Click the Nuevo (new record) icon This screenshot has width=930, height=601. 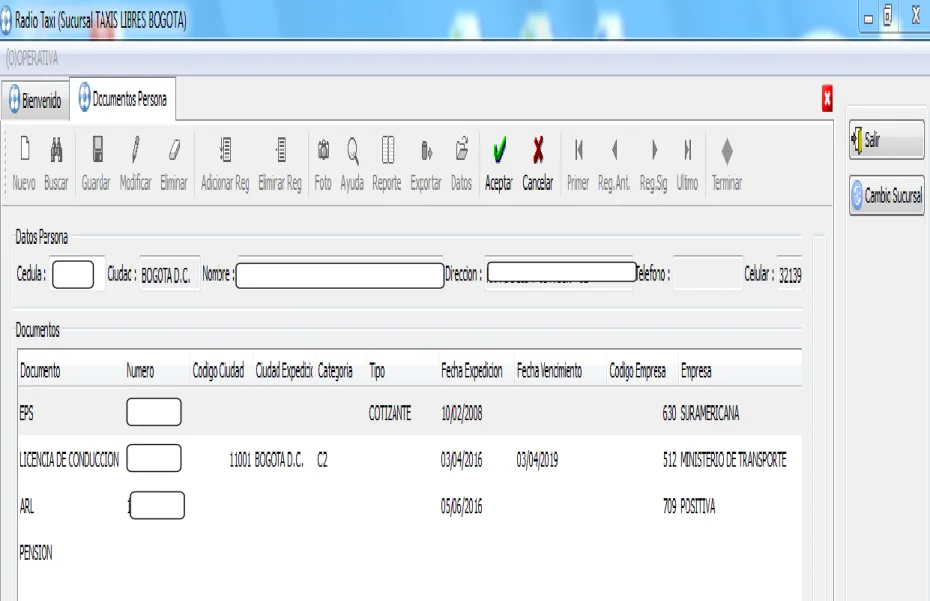24,163
